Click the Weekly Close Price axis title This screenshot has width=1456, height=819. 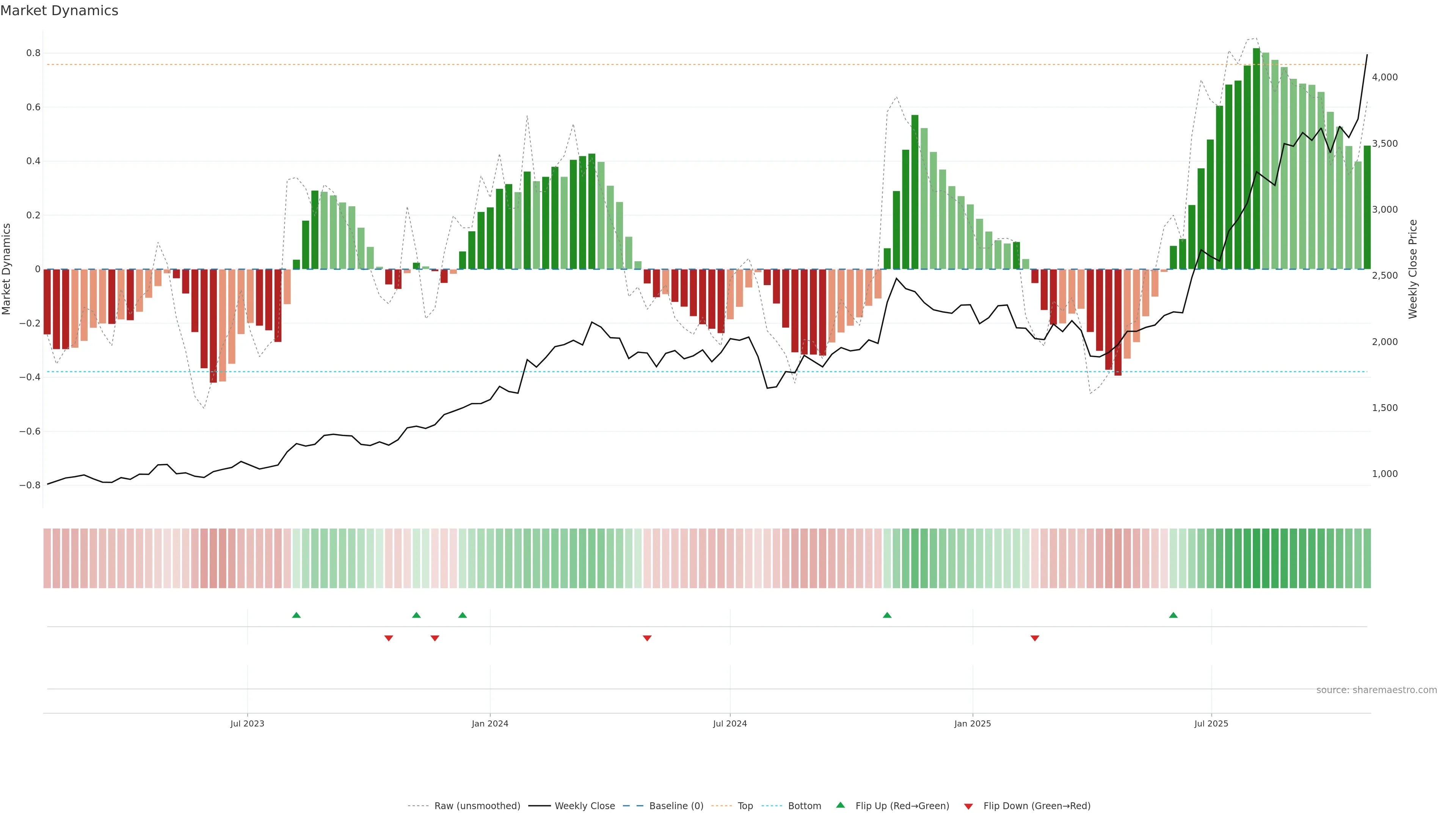click(1412, 269)
